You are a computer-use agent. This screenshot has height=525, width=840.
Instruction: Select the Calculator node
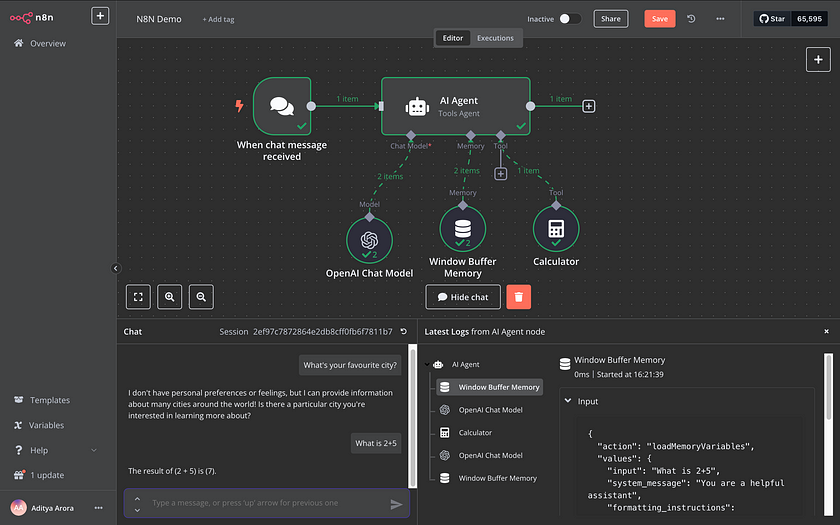pyautogui.click(x=556, y=229)
